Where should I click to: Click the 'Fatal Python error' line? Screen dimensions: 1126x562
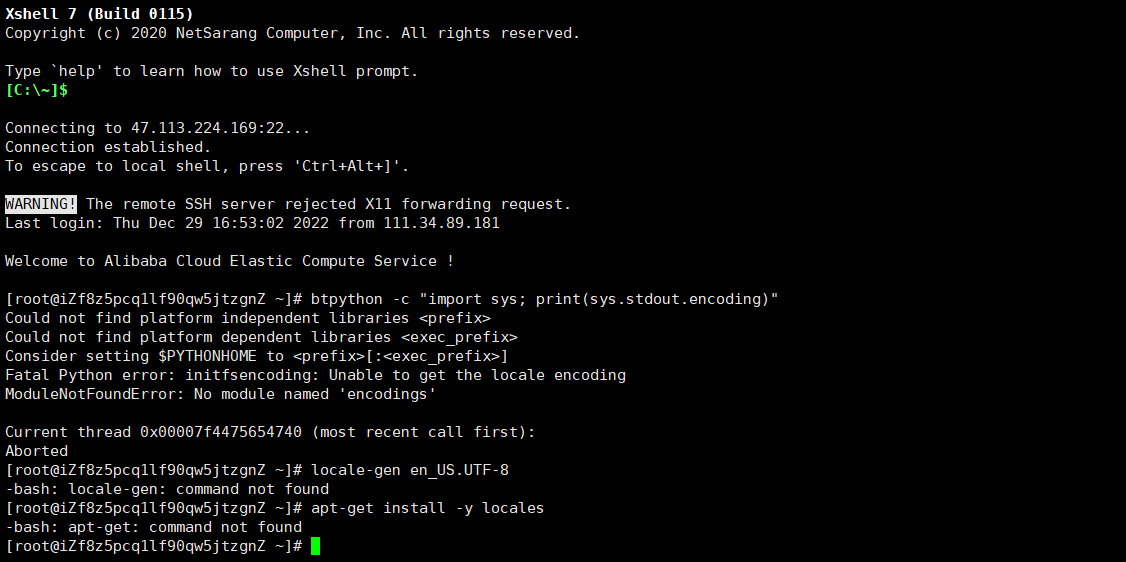point(315,375)
